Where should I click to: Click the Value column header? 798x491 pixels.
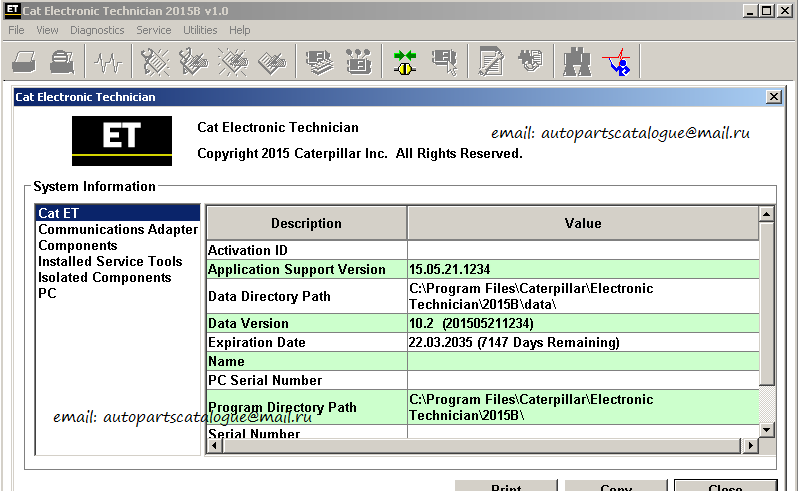(583, 223)
